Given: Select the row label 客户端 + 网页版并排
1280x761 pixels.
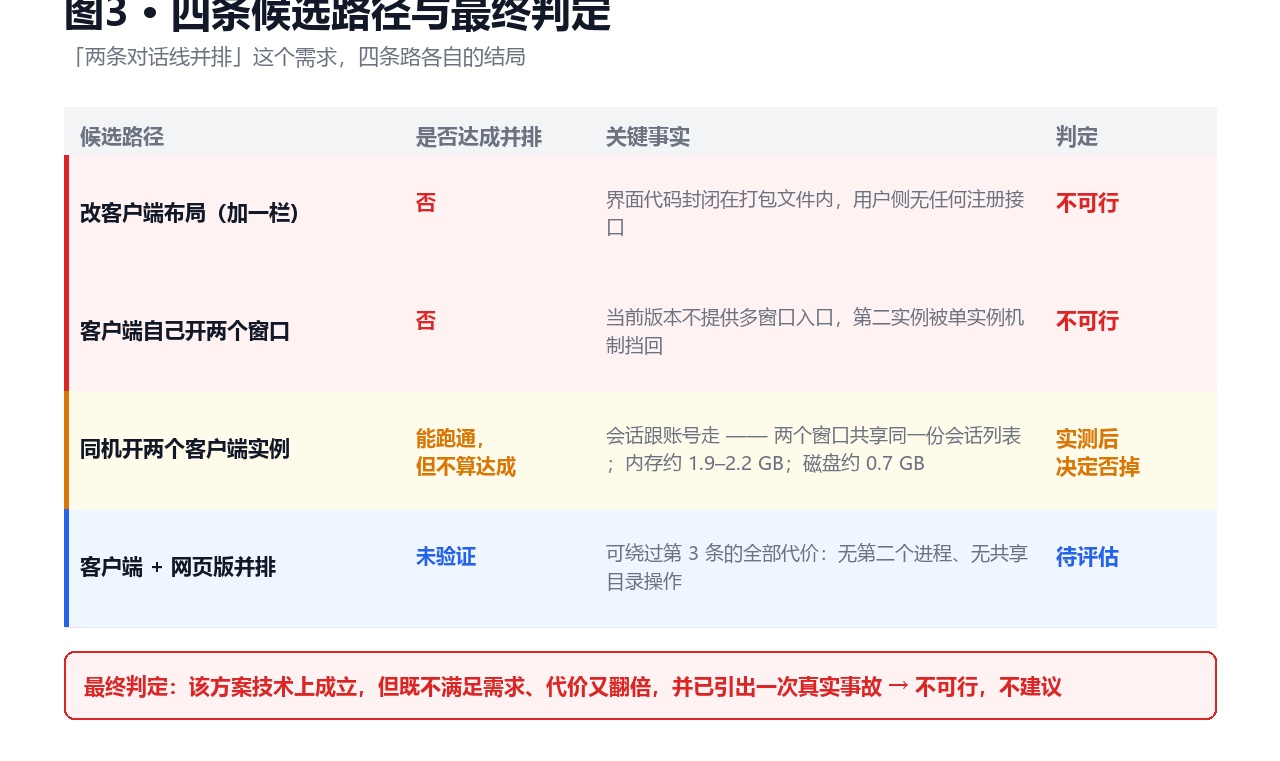Looking at the screenshot, I should 178,567.
